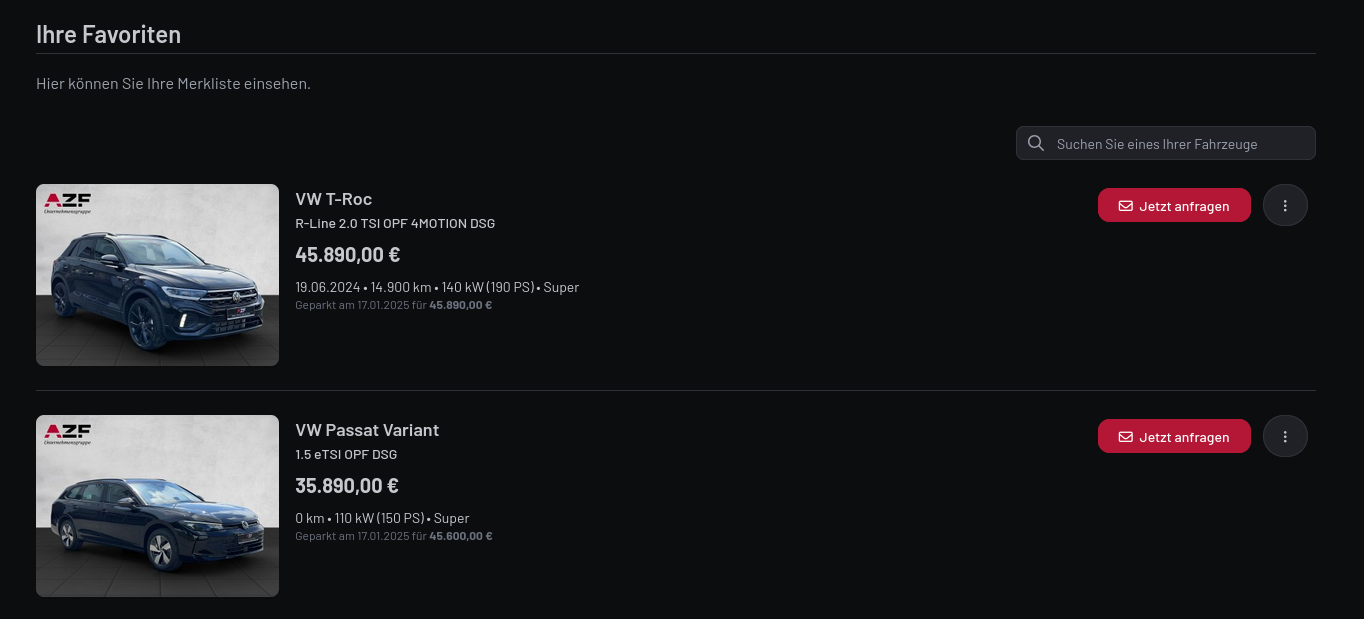Click the magnifier search icon

[x=1036, y=143]
